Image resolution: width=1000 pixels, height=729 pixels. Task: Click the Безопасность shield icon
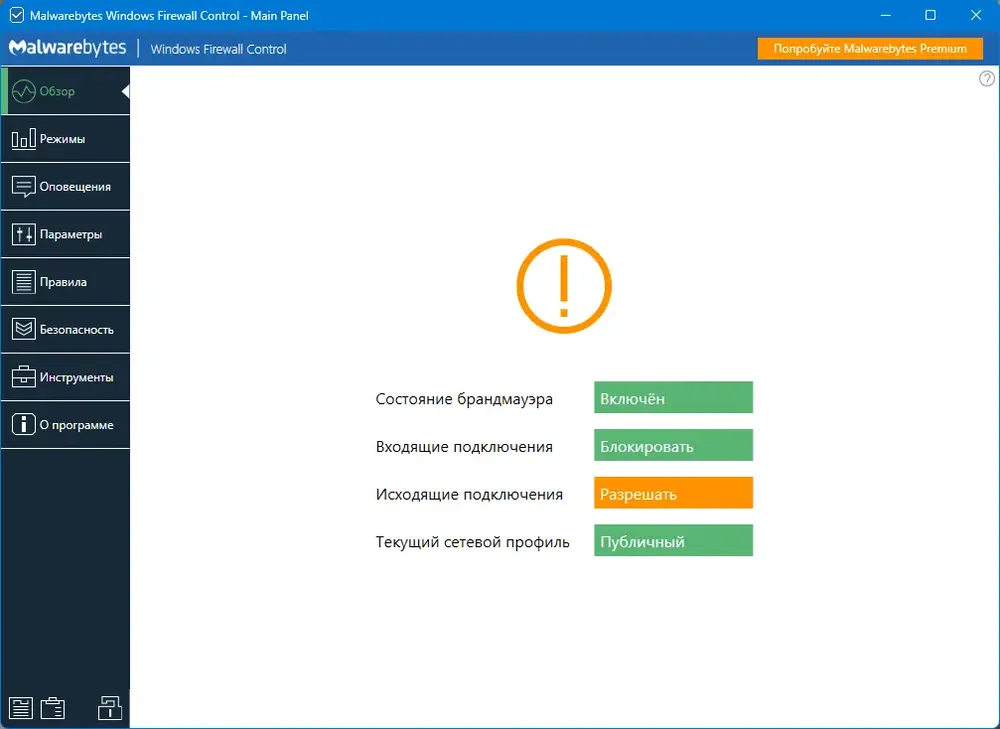(x=24, y=330)
